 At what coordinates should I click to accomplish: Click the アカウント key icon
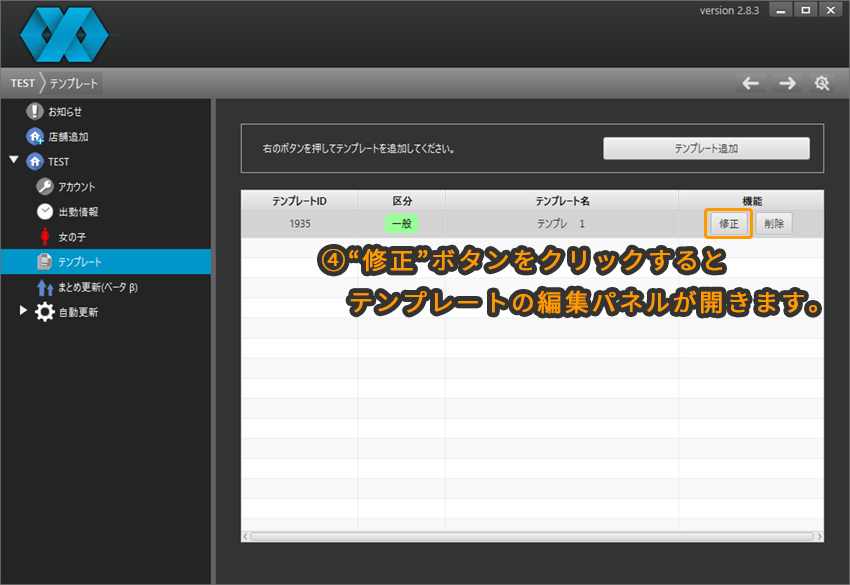44,187
